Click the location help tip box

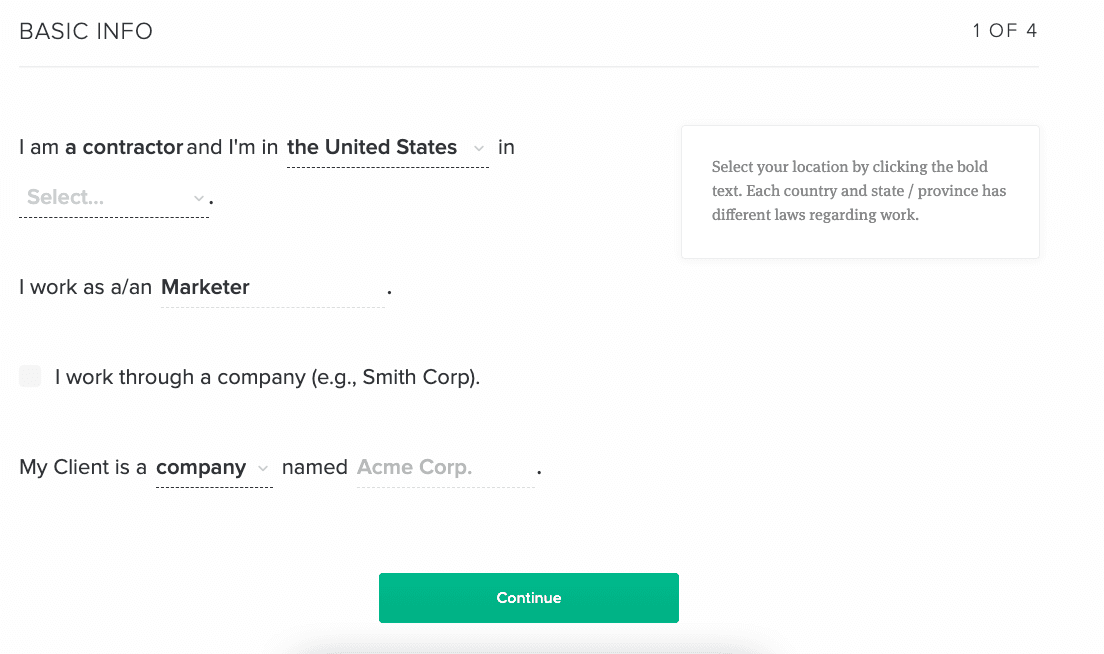click(860, 191)
